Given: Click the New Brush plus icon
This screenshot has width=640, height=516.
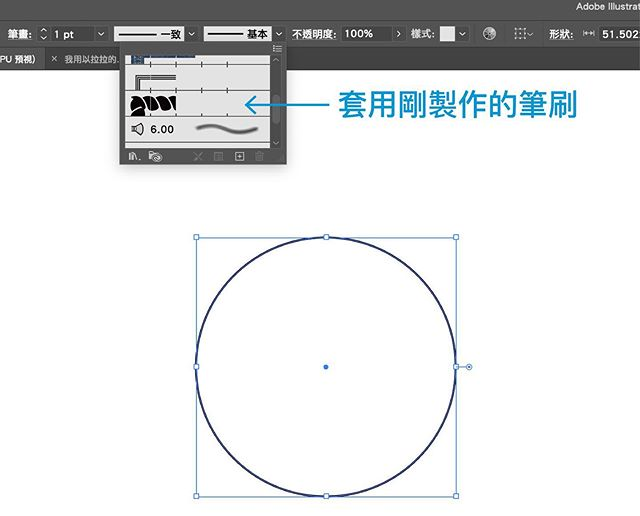Looking at the screenshot, I should click(x=240, y=156).
